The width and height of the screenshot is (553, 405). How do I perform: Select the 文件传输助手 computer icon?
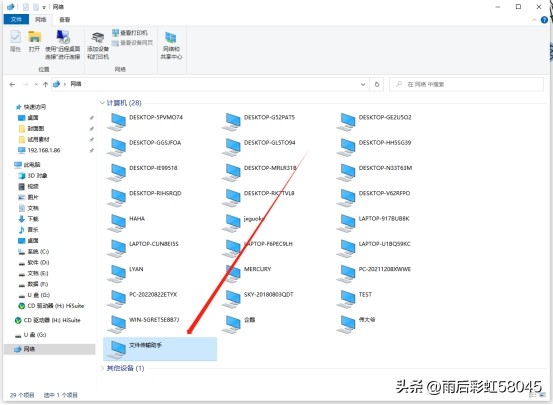[x=117, y=350]
